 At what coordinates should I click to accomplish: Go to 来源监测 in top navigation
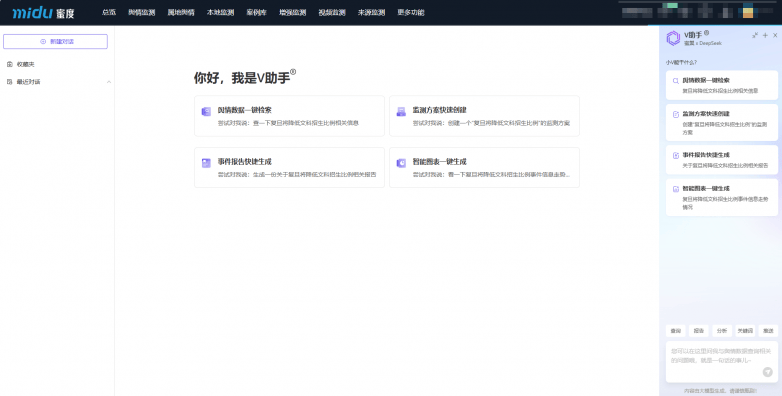[372, 12]
